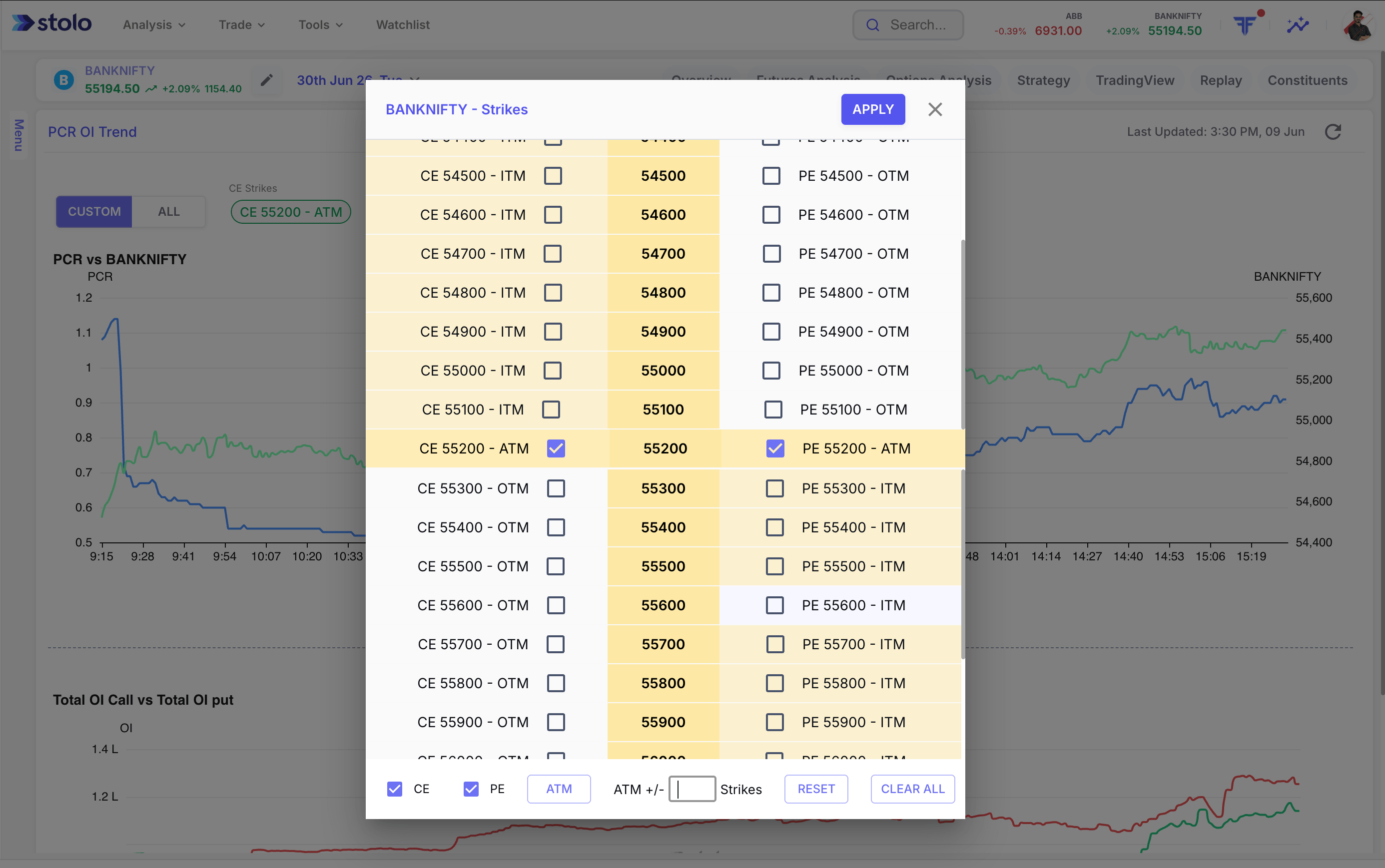This screenshot has width=1385, height=868.
Task: Expand the Analysis dropdown menu
Action: [x=153, y=24]
